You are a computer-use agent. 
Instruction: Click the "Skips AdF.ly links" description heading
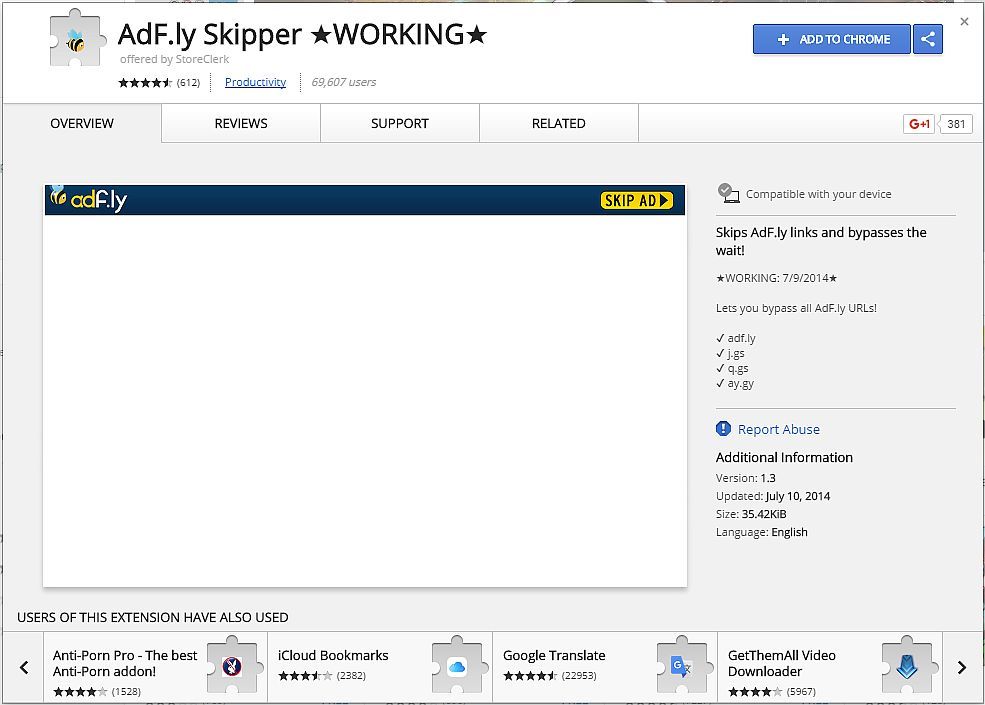click(821, 241)
